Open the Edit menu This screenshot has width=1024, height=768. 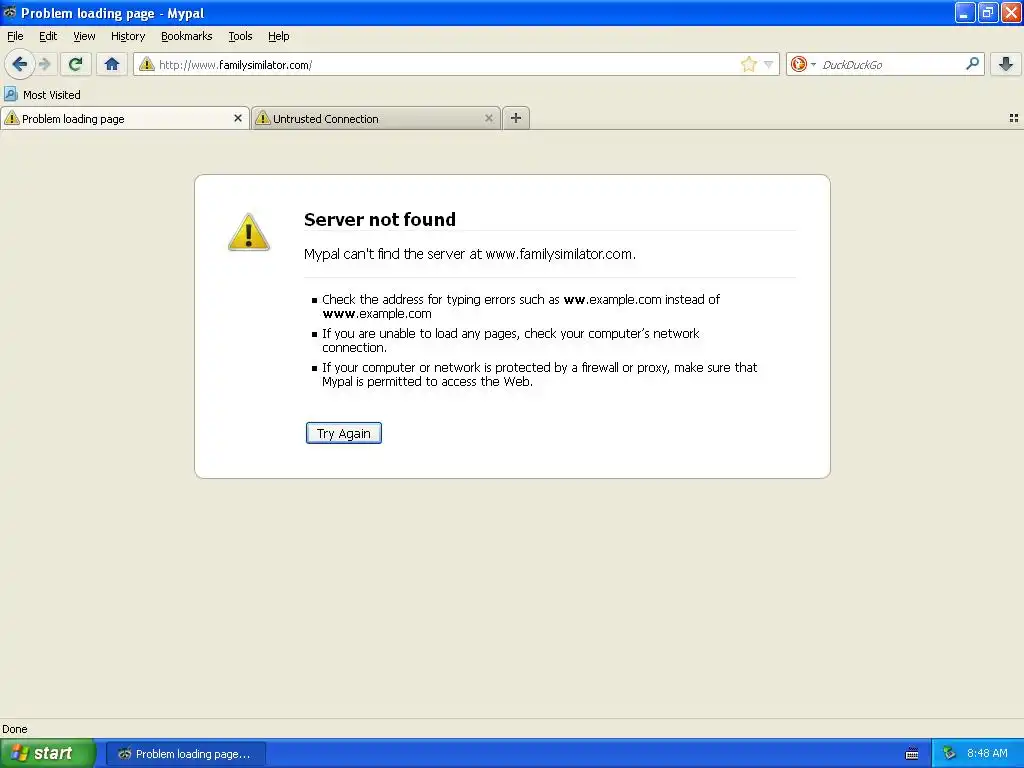pos(48,36)
